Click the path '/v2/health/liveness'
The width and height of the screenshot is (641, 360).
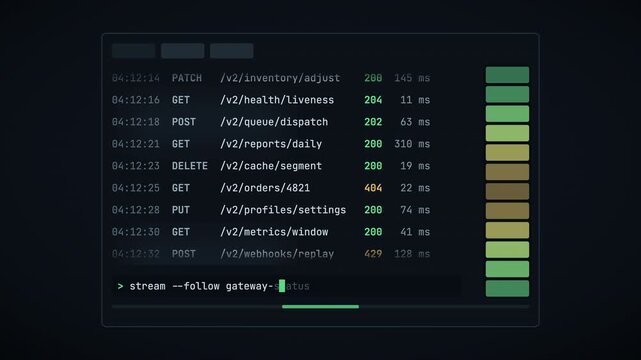[277, 100]
